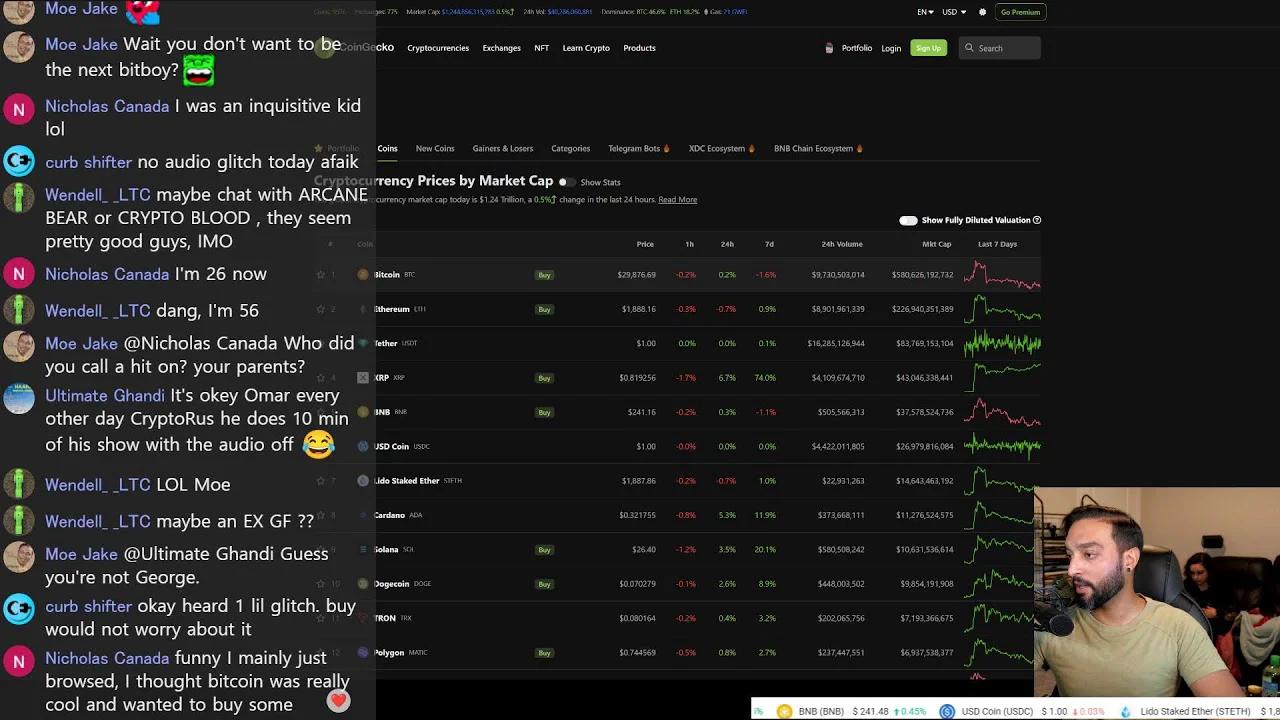Click Buy button for Solana

pyautogui.click(x=544, y=550)
